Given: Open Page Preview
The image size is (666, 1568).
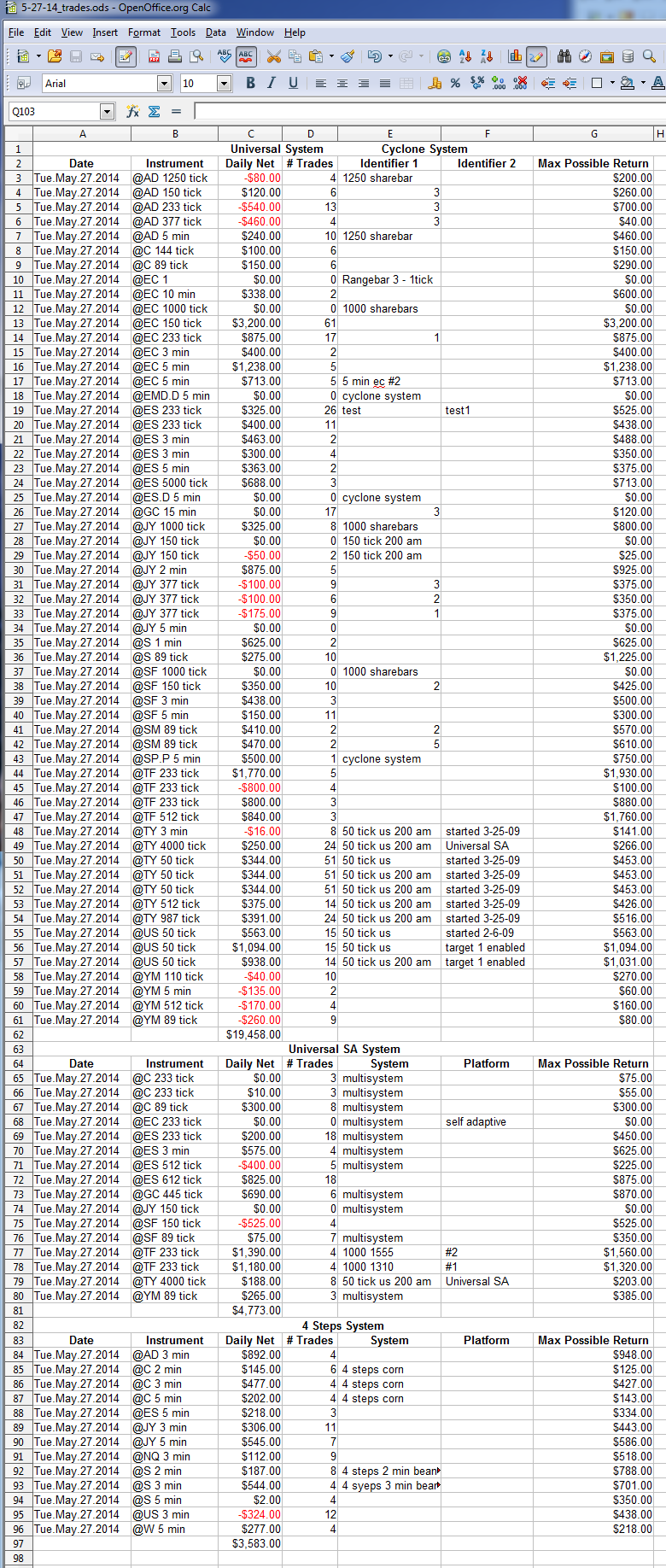Looking at the screenshot, I should point(196,56).
